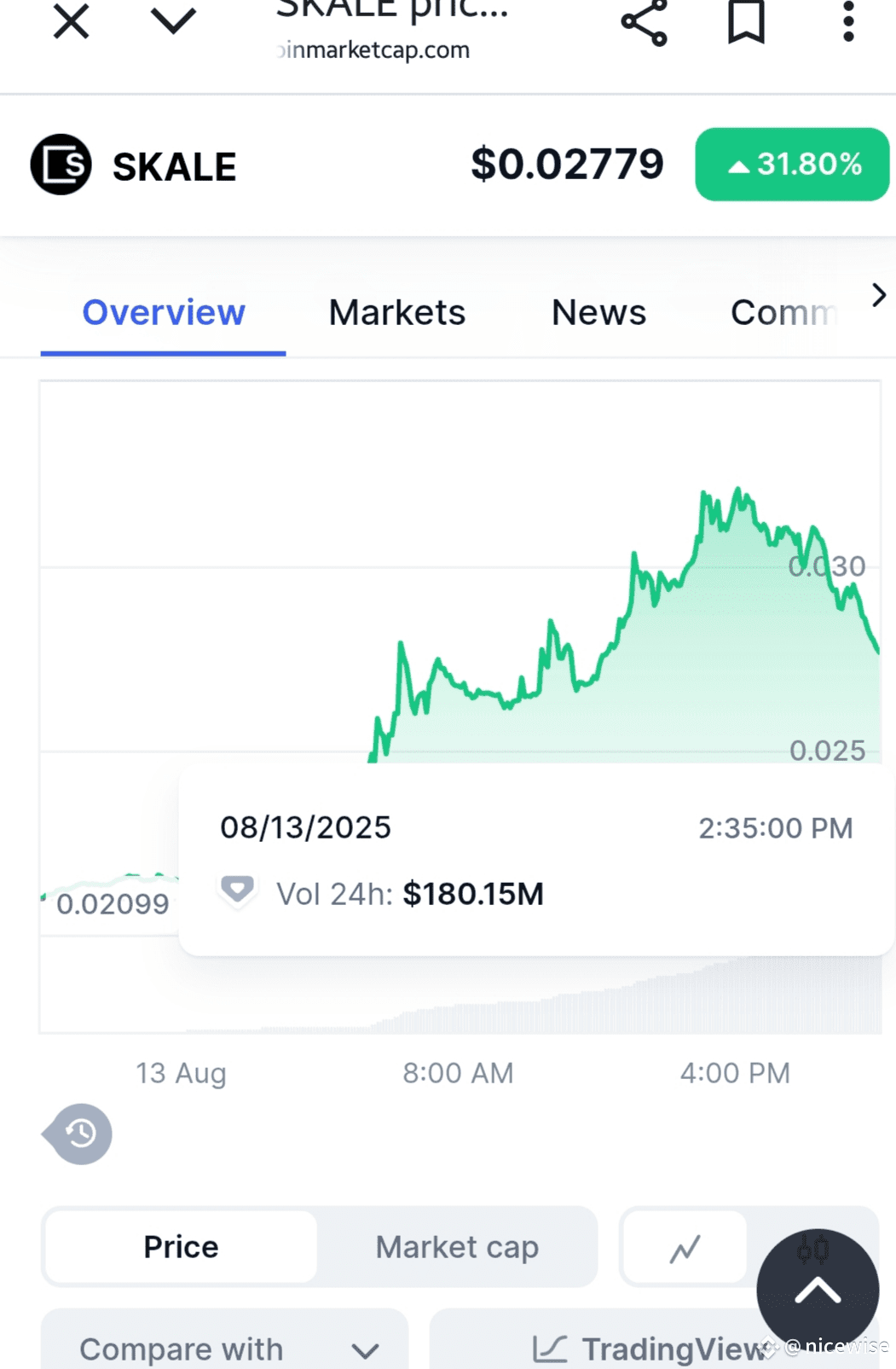Open the Compare with dropdown
The height and width of the screenshot is (1369, 896).
click(224, 1349)
